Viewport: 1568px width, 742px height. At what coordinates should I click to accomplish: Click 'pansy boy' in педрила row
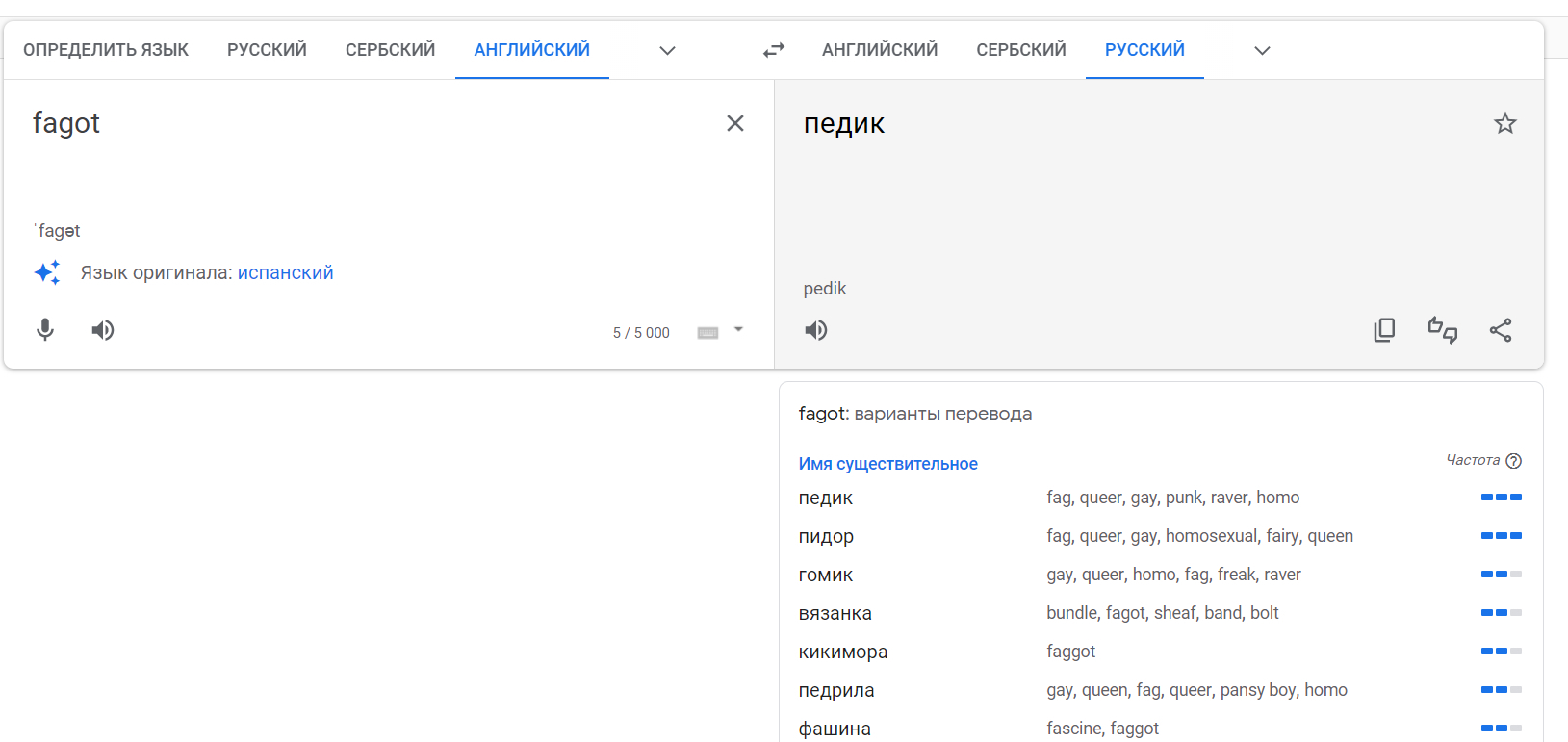pyautogui.click(x=1258, y=690)
